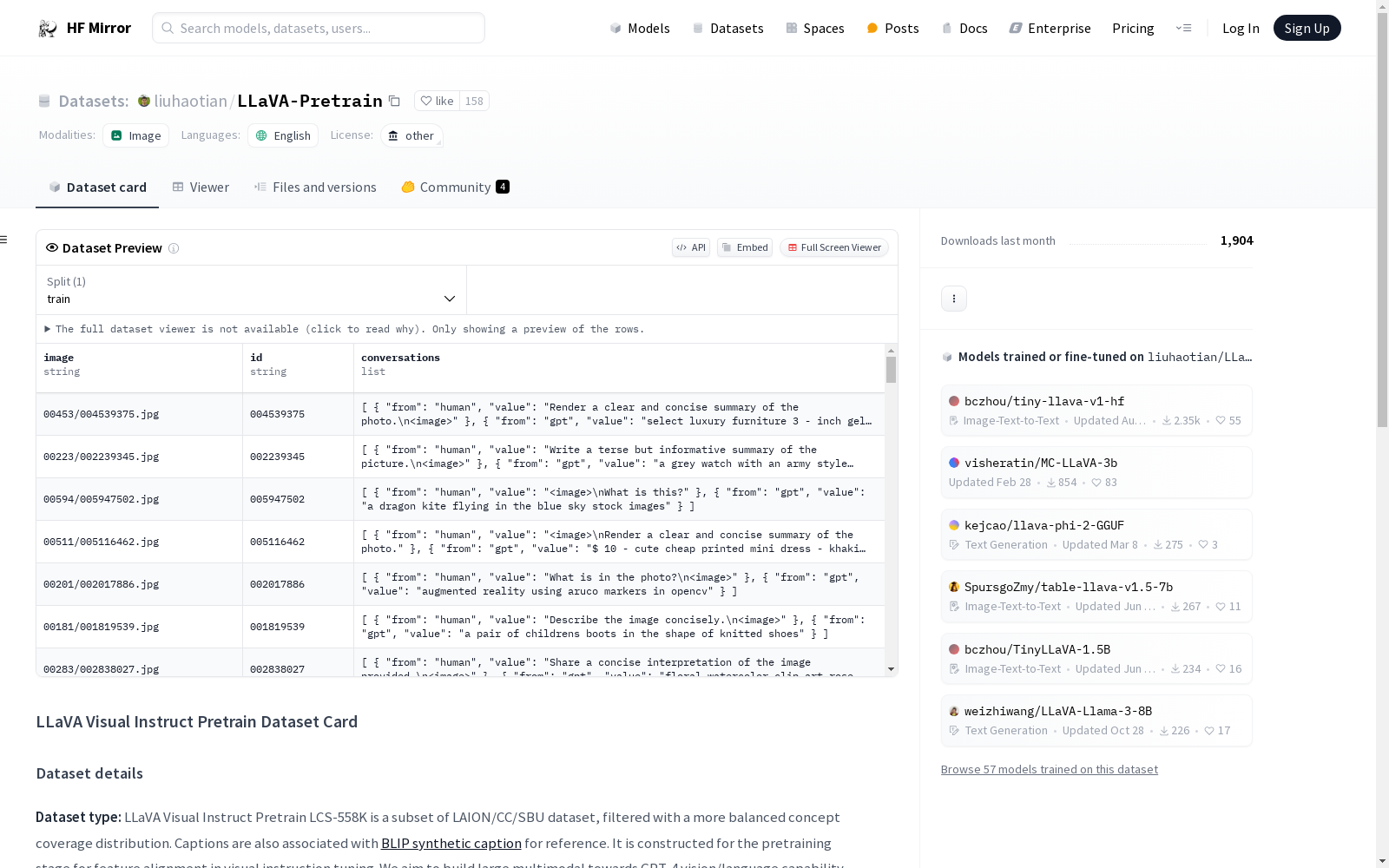Viewport: 1389px width, 868px height.
Task: Switch to the Viewer tab
Action: (x=201, y=187)
